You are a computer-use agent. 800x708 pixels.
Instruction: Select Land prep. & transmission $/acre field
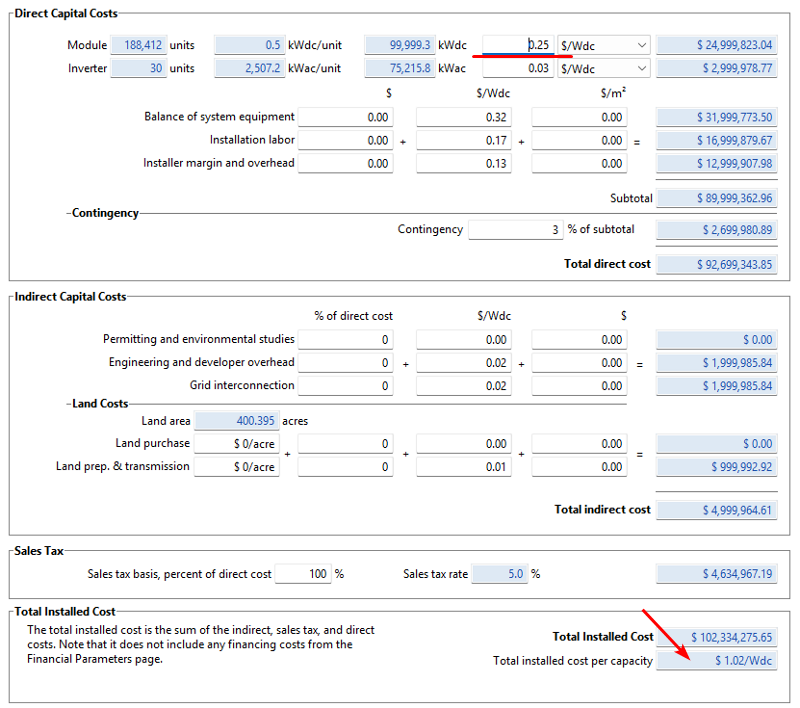tap(237, 467)
